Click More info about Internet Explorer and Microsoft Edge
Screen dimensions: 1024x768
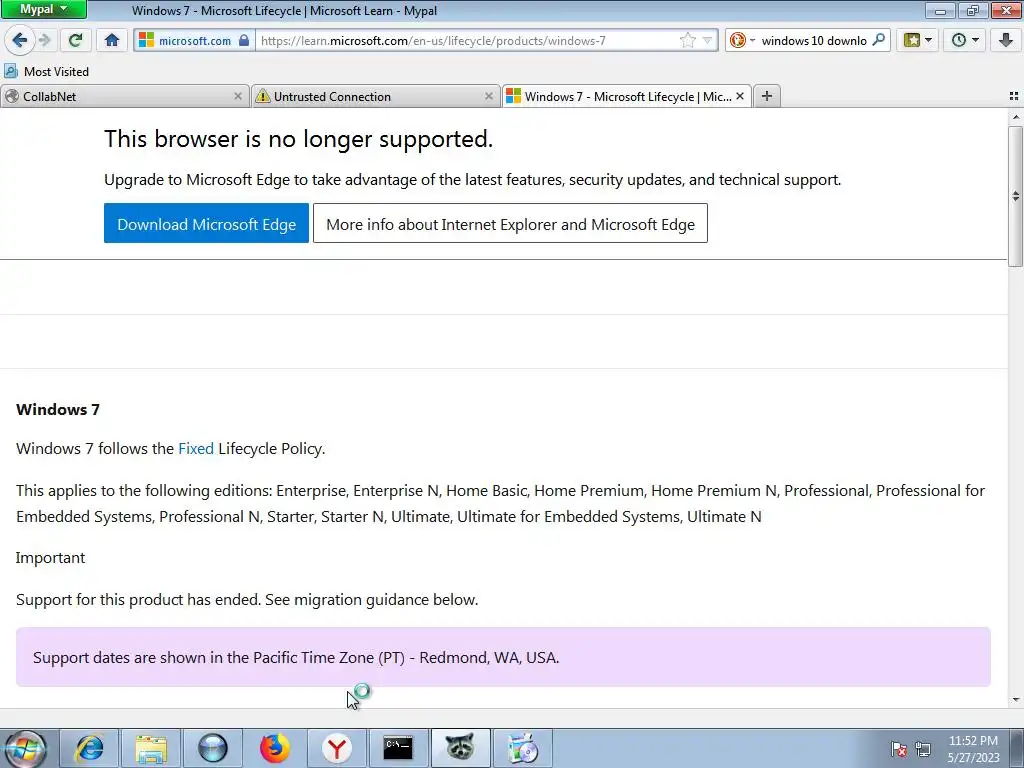click(510, 223)
